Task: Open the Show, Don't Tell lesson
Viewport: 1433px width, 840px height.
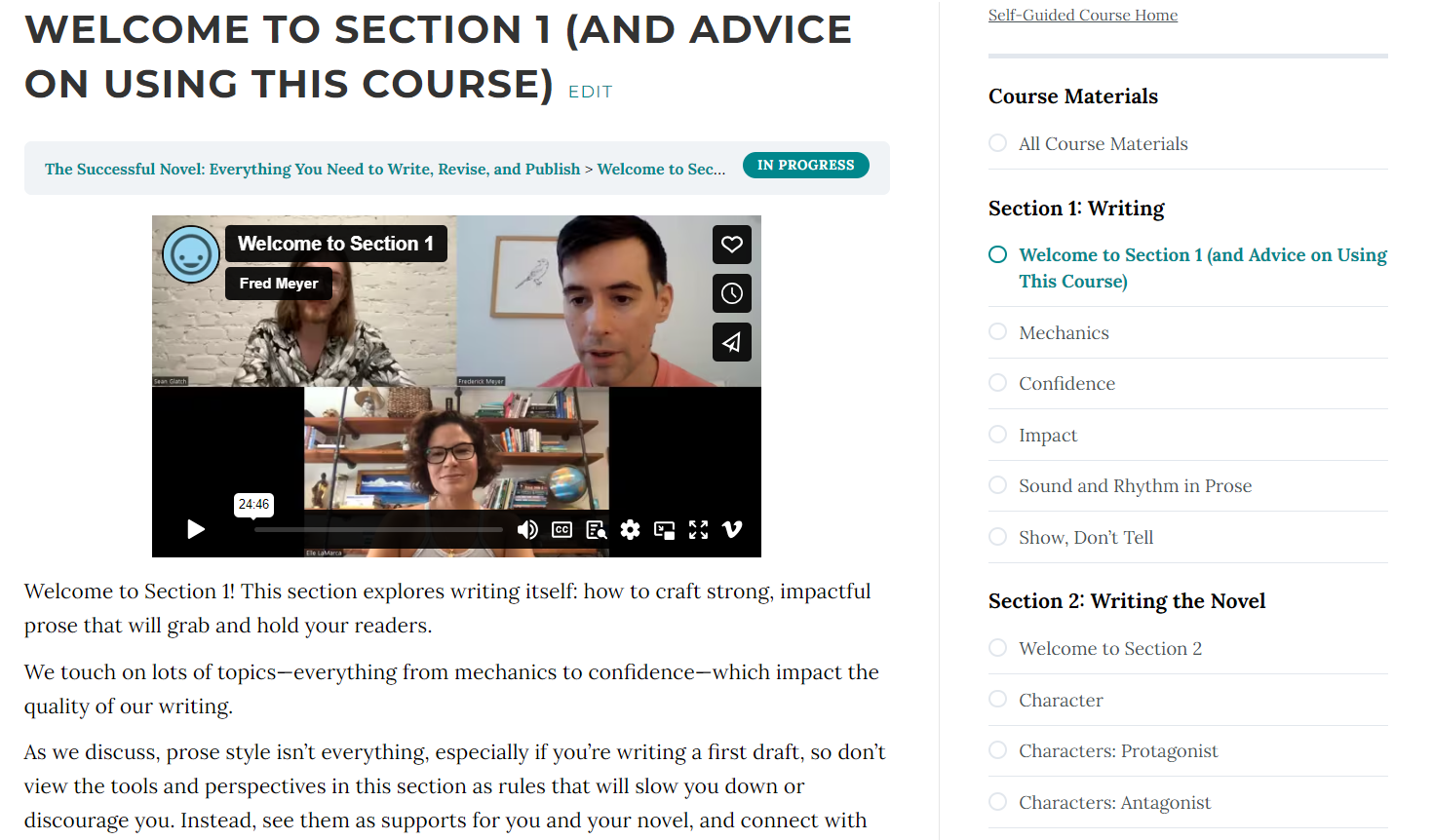Action: pos(1086,537)
